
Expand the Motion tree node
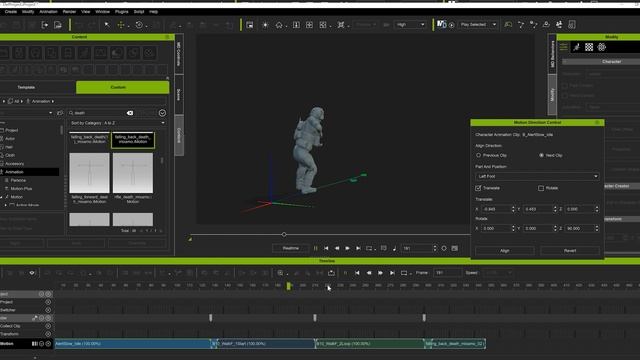click(2, 197)
